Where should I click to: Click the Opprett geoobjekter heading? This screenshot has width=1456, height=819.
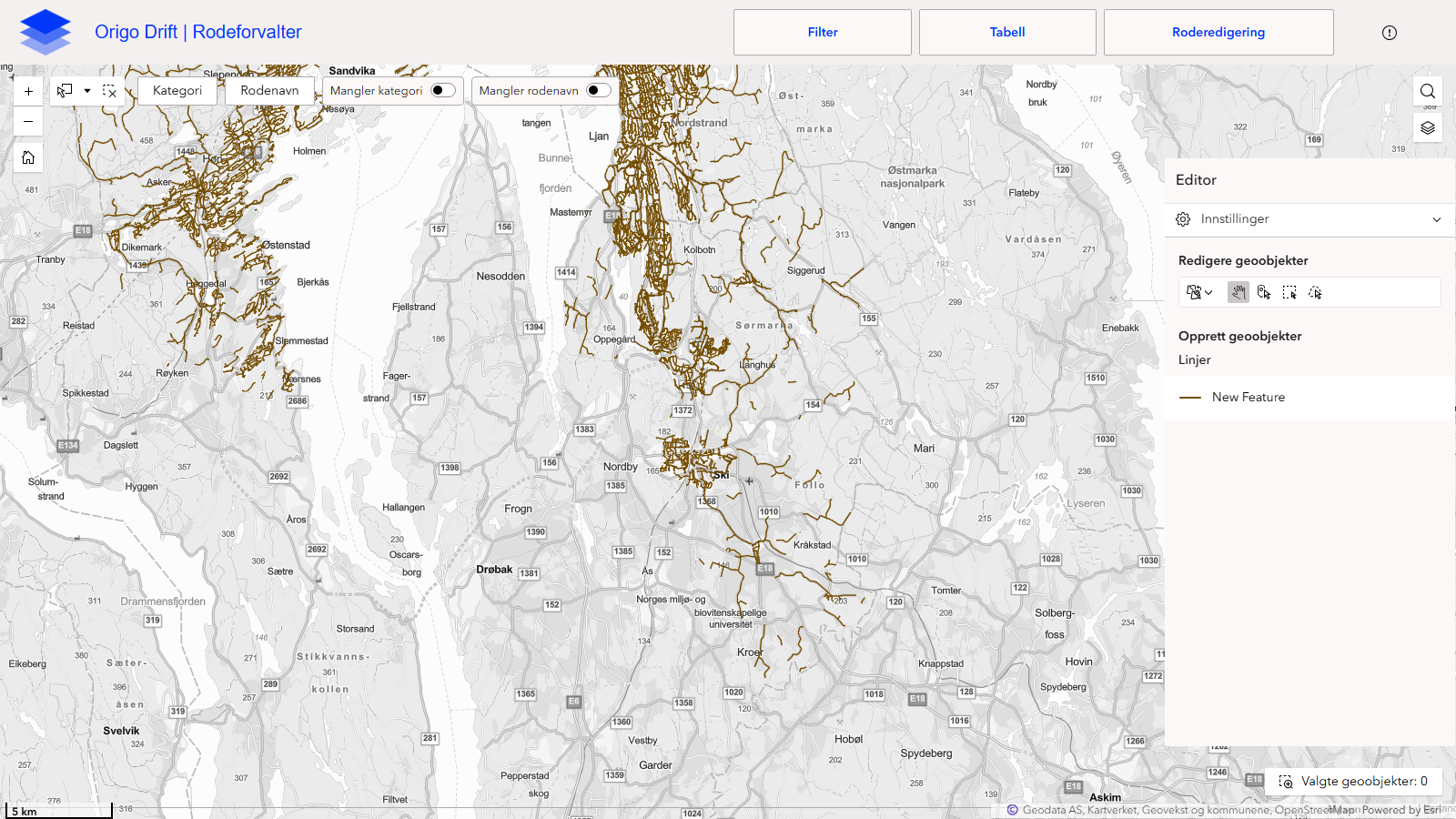[x=1239, y=336]
